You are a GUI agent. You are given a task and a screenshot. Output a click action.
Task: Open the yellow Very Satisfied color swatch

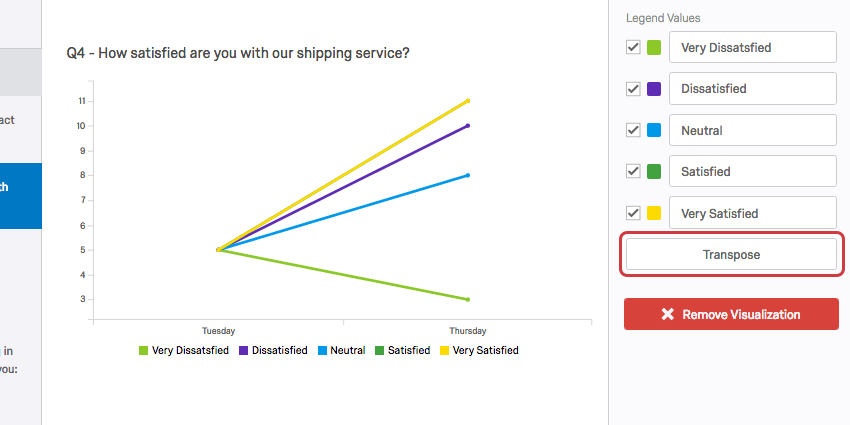tap(654, 213)
